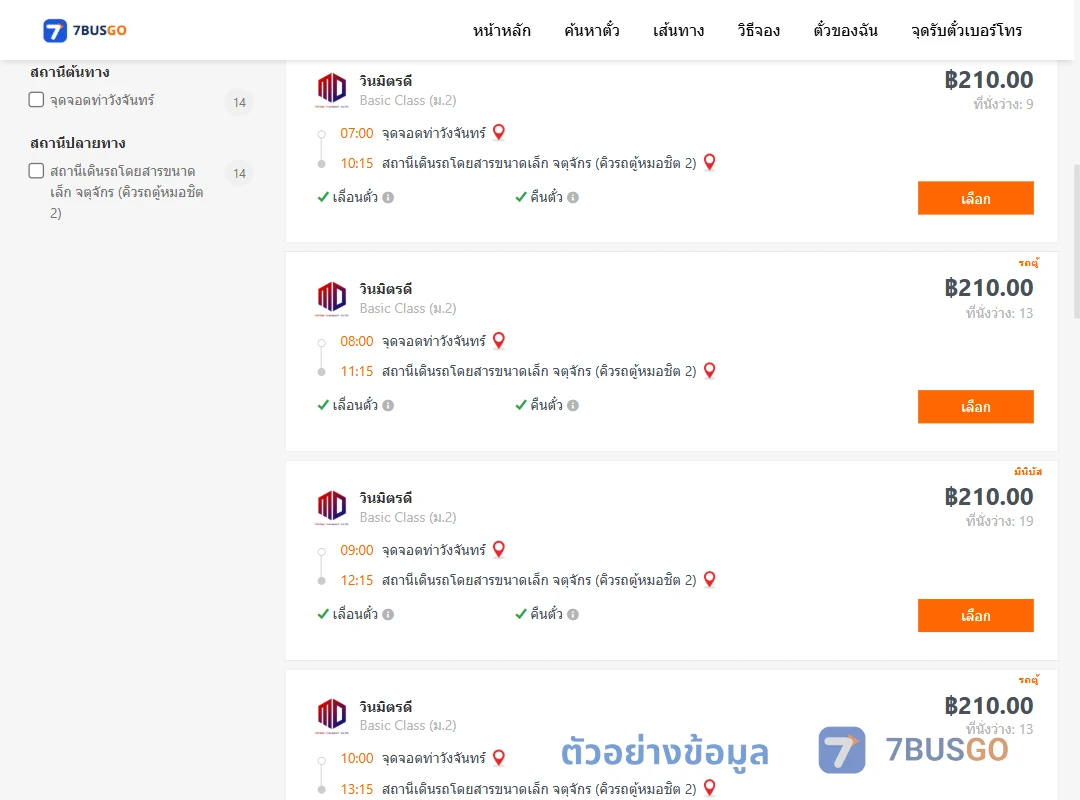Check the จุดจอดท่าวังจันทร์ origin station filter

coord(37,100)
